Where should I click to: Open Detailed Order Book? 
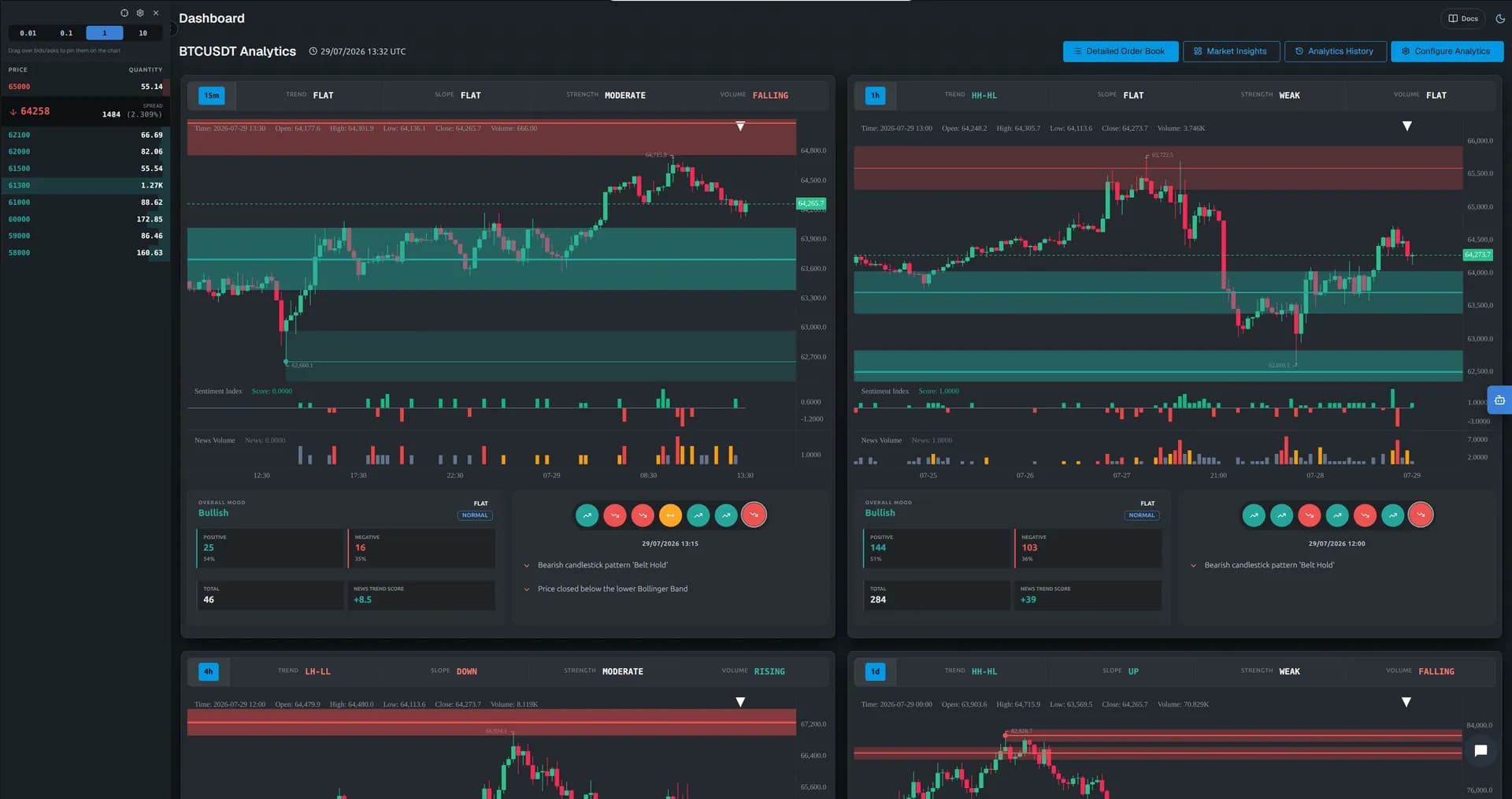pos(1120,51)
